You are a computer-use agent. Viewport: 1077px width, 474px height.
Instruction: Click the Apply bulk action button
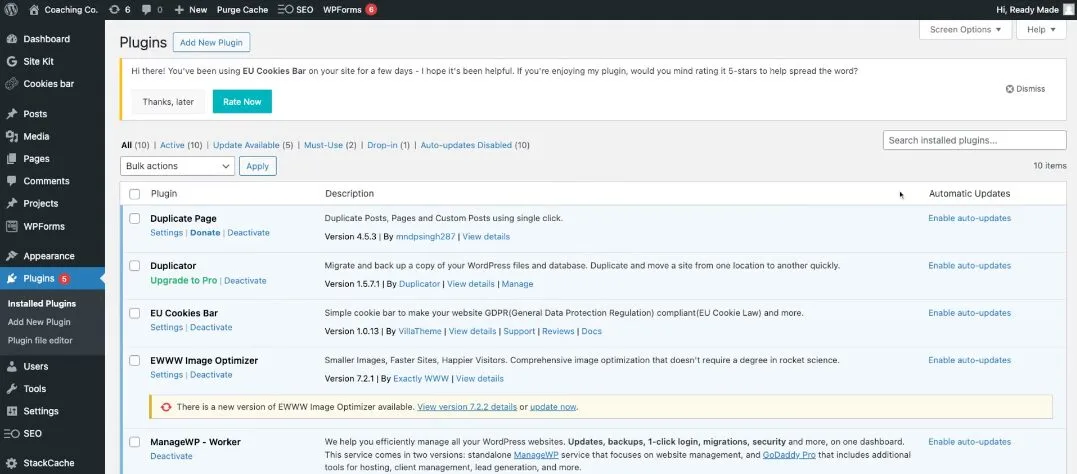coord(258,166)
